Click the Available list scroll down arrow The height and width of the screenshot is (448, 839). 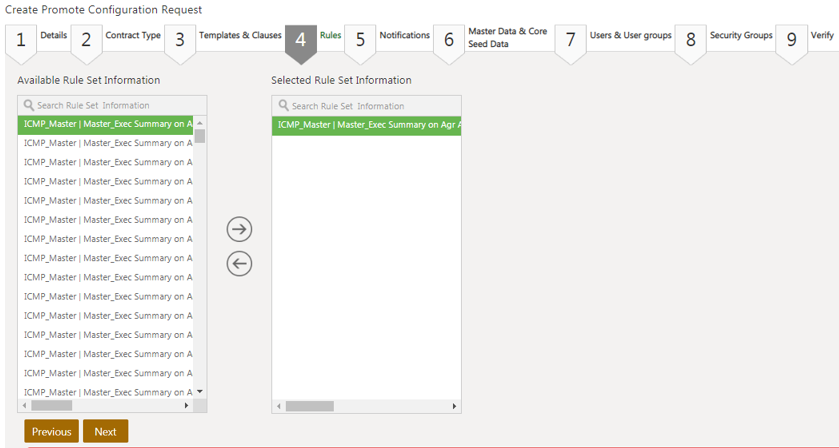click(x=200, y=392)
